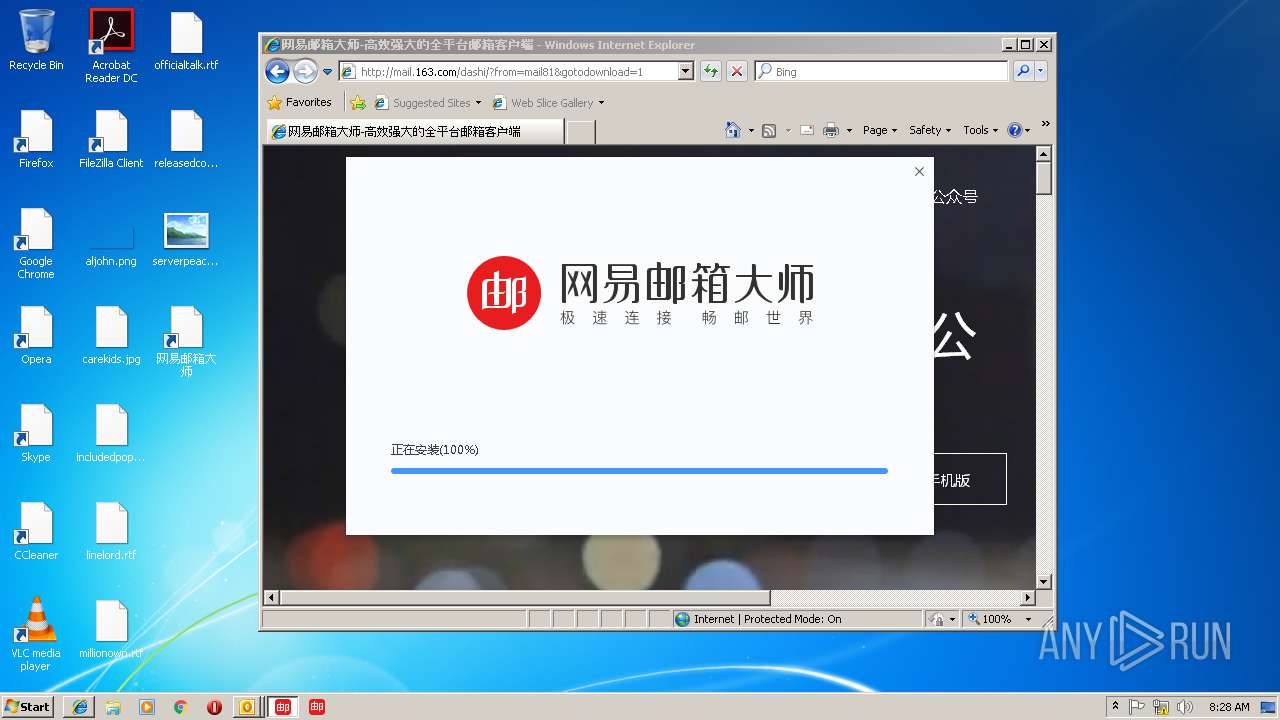Launch VLC media player desktop shortcut
This screenshot has width=1280, height=720.
36,635
